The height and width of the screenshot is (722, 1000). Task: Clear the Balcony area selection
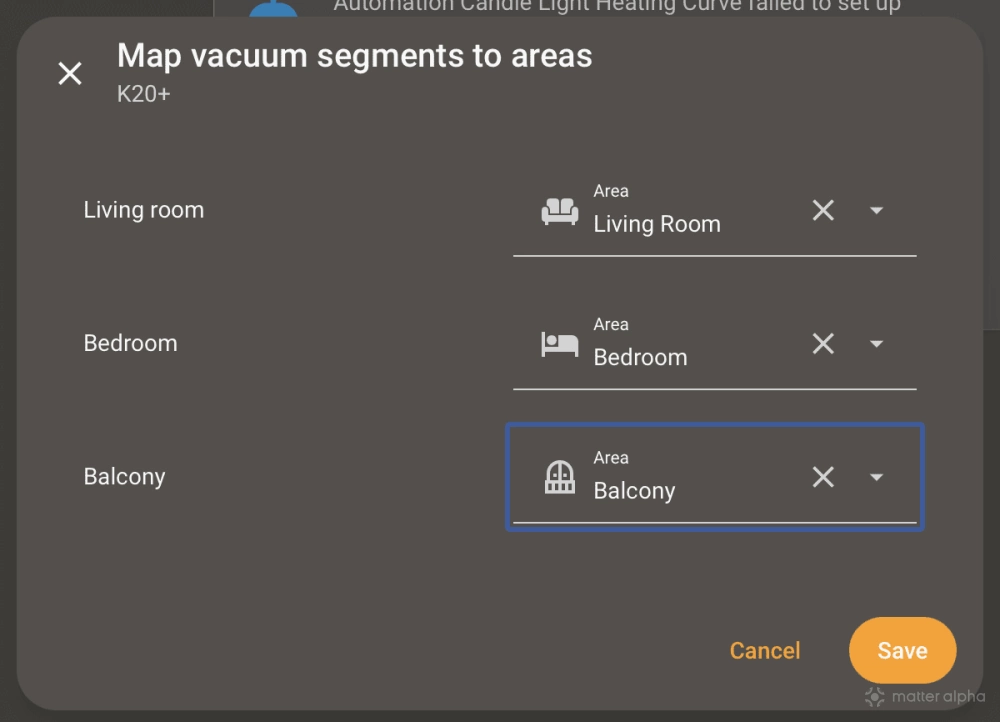pyautogui.click(x=822, y=477)
